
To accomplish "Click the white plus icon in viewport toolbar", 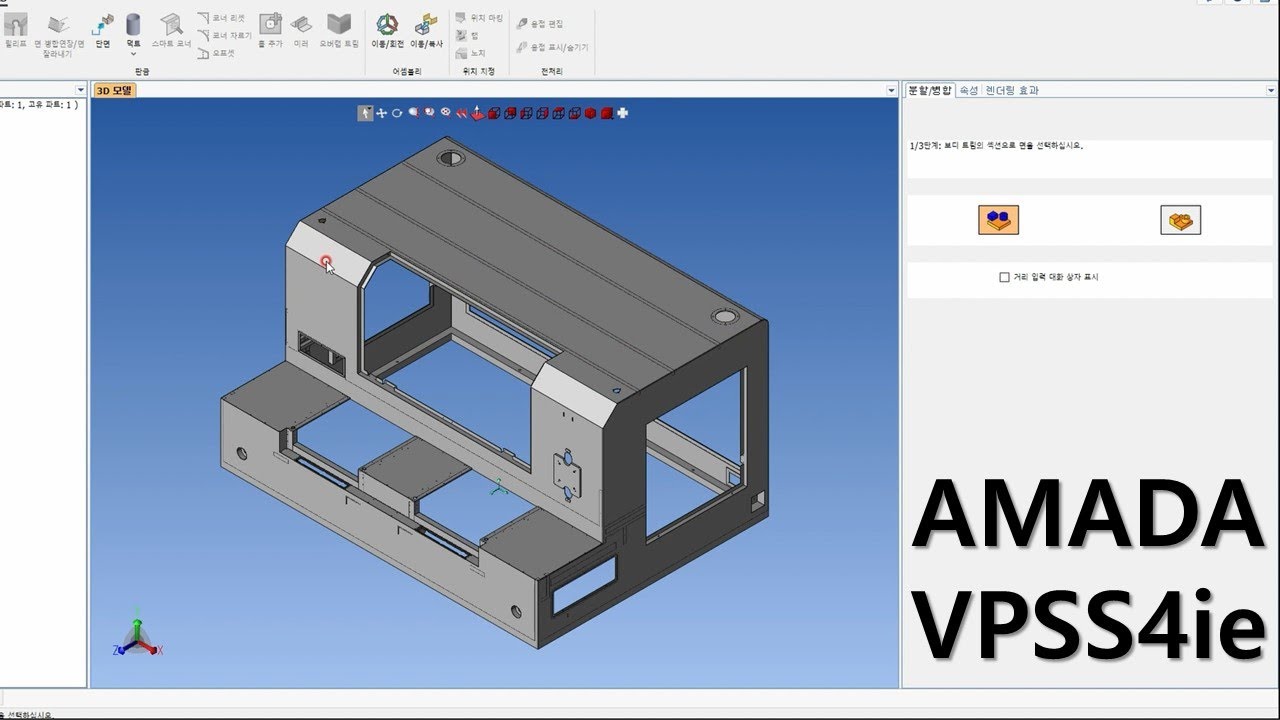I will (622, 113).
